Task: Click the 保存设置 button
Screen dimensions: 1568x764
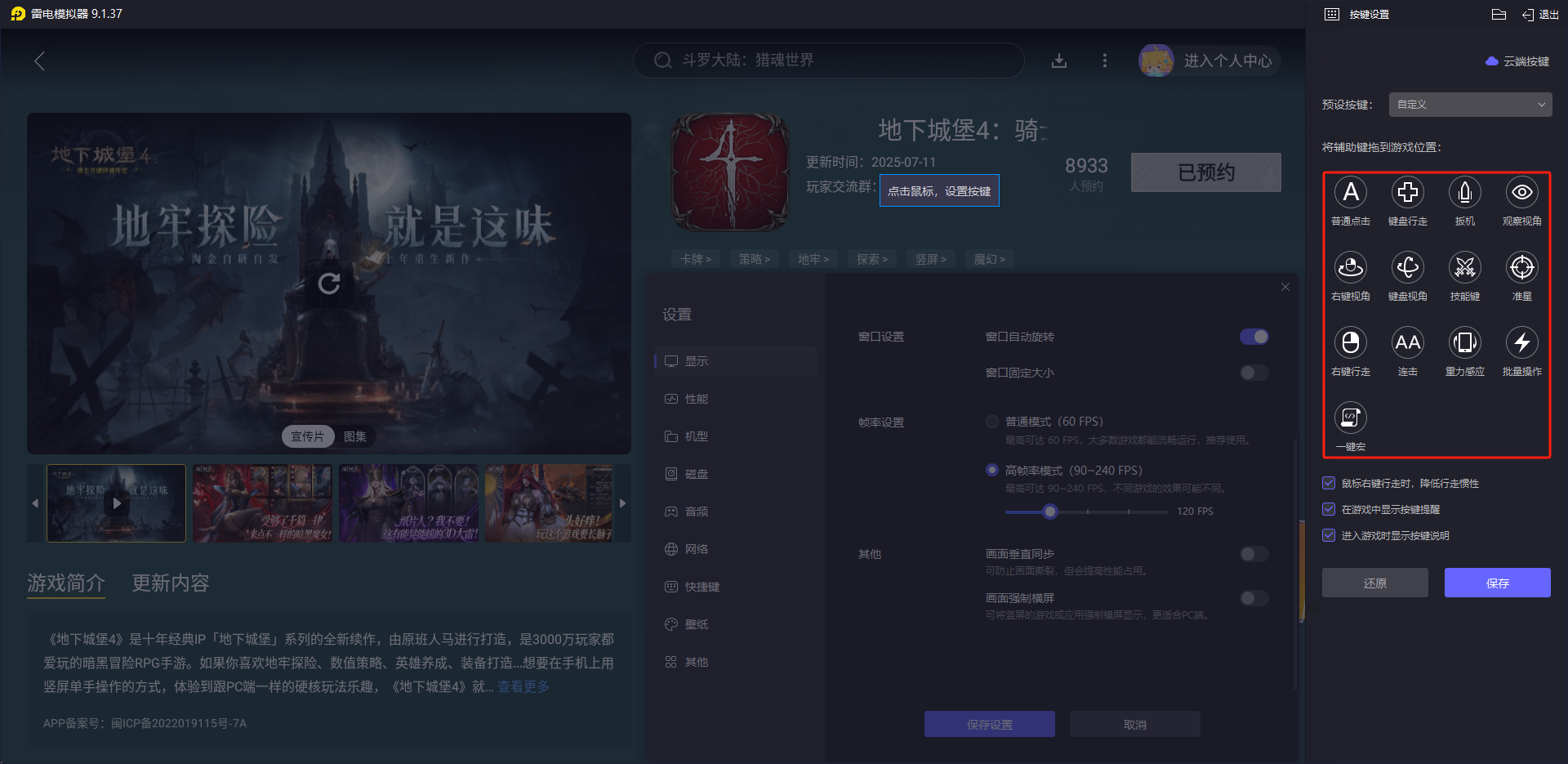Action: click(x=990, y=724)
